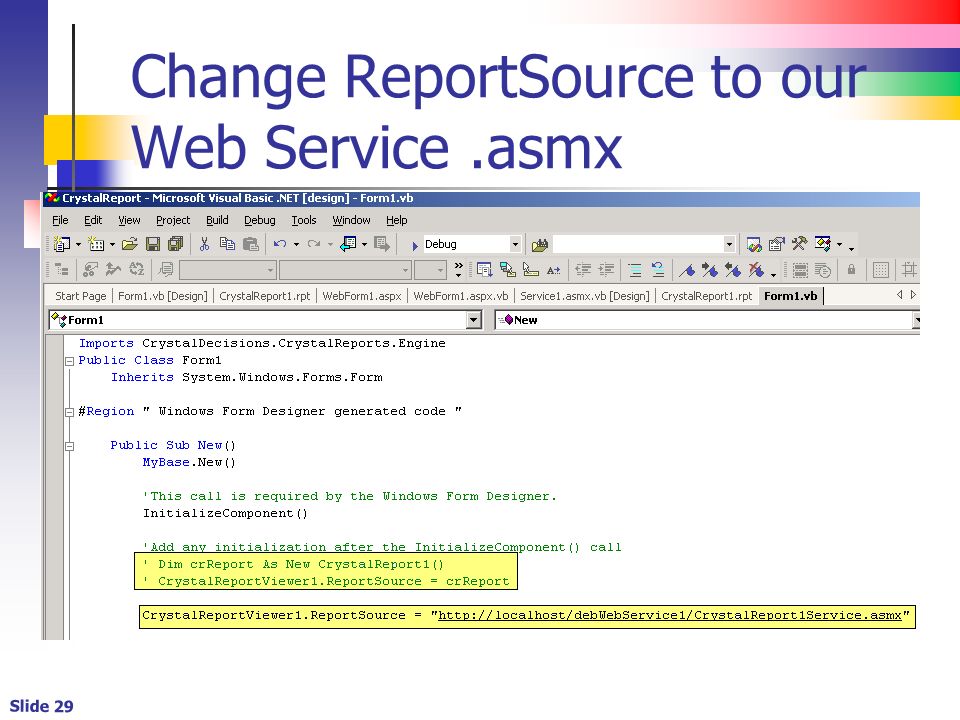
Task: Click the Navigate Forward icon
Action: tap(381, 244)
